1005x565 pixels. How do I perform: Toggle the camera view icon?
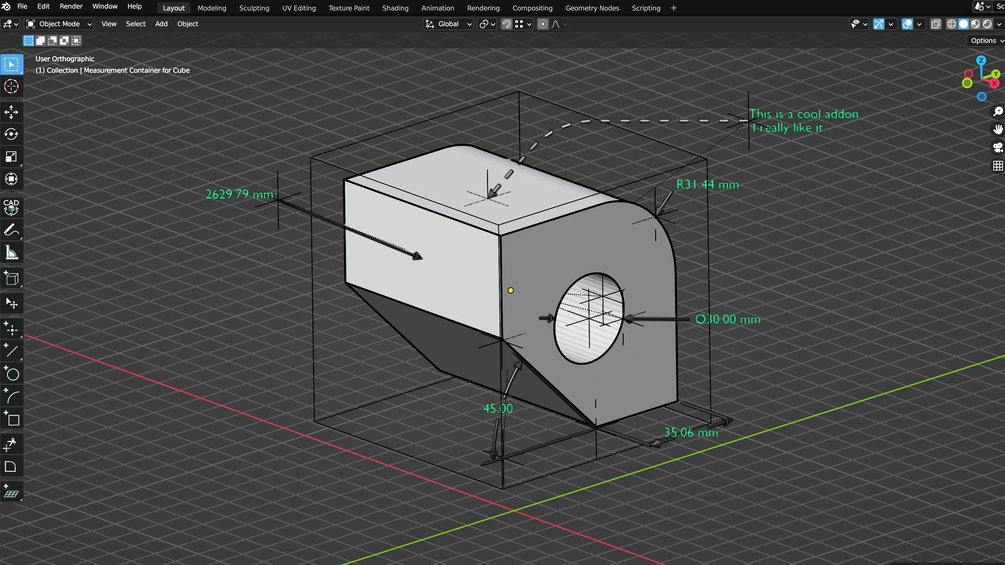pos(997,147)
